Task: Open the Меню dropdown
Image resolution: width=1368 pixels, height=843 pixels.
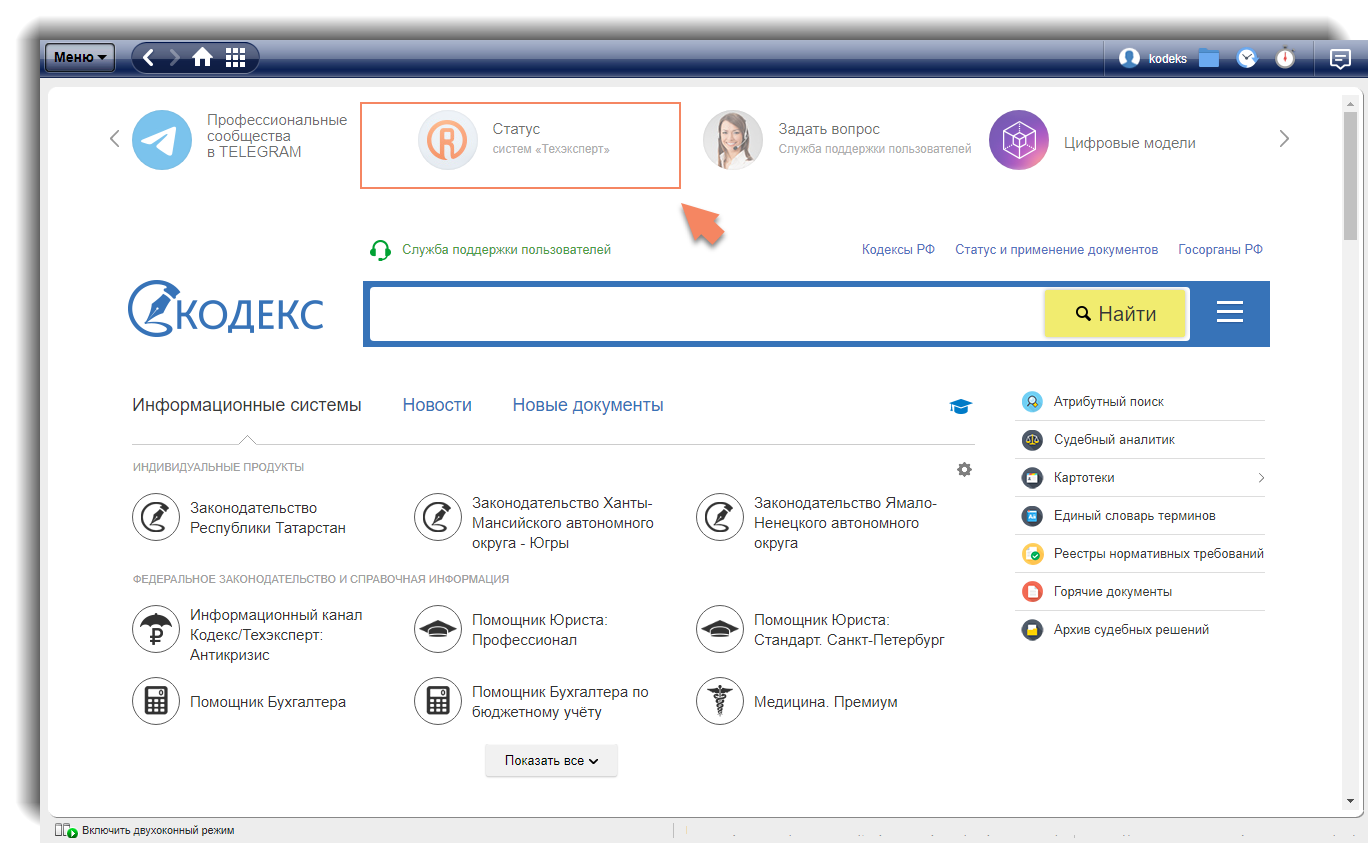Action: [80, 58]
